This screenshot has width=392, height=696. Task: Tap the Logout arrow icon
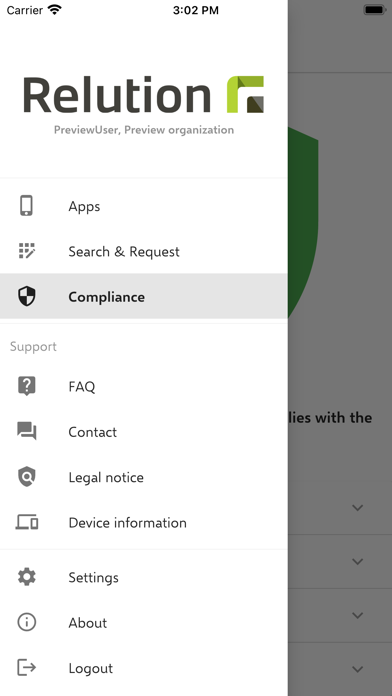pos(27,668)
